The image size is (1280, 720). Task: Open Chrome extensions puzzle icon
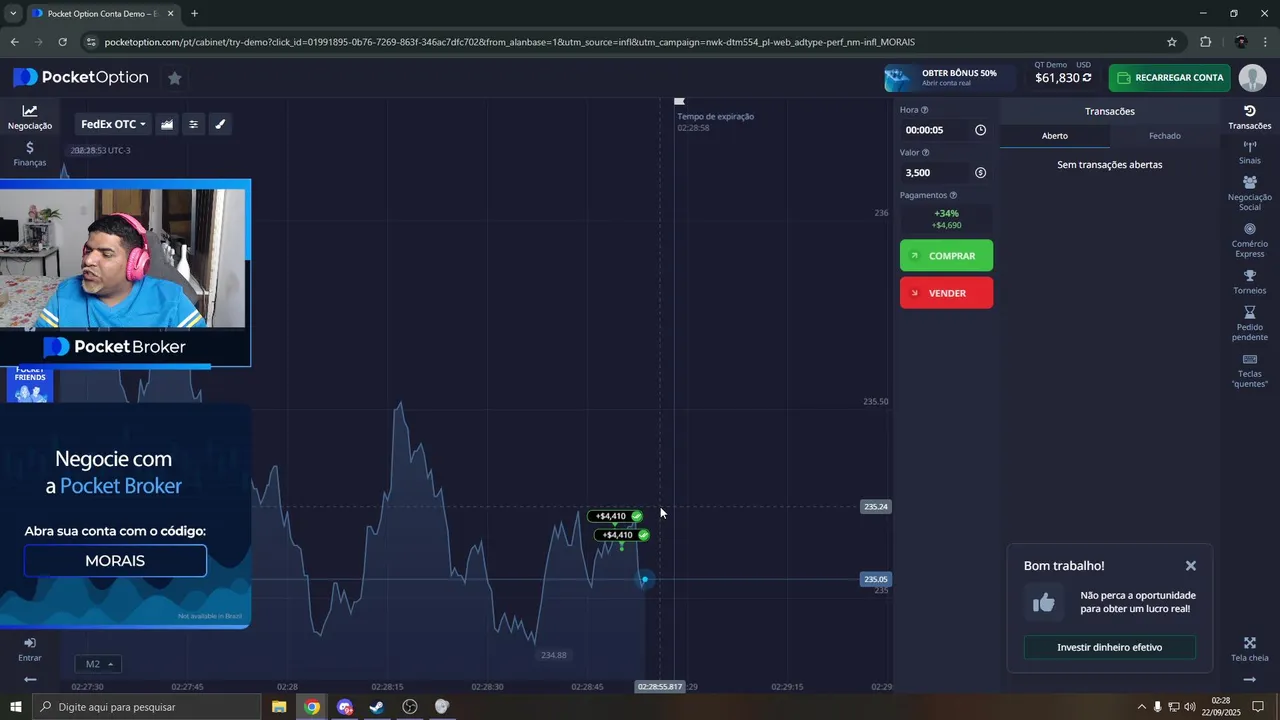[1205, 42]
